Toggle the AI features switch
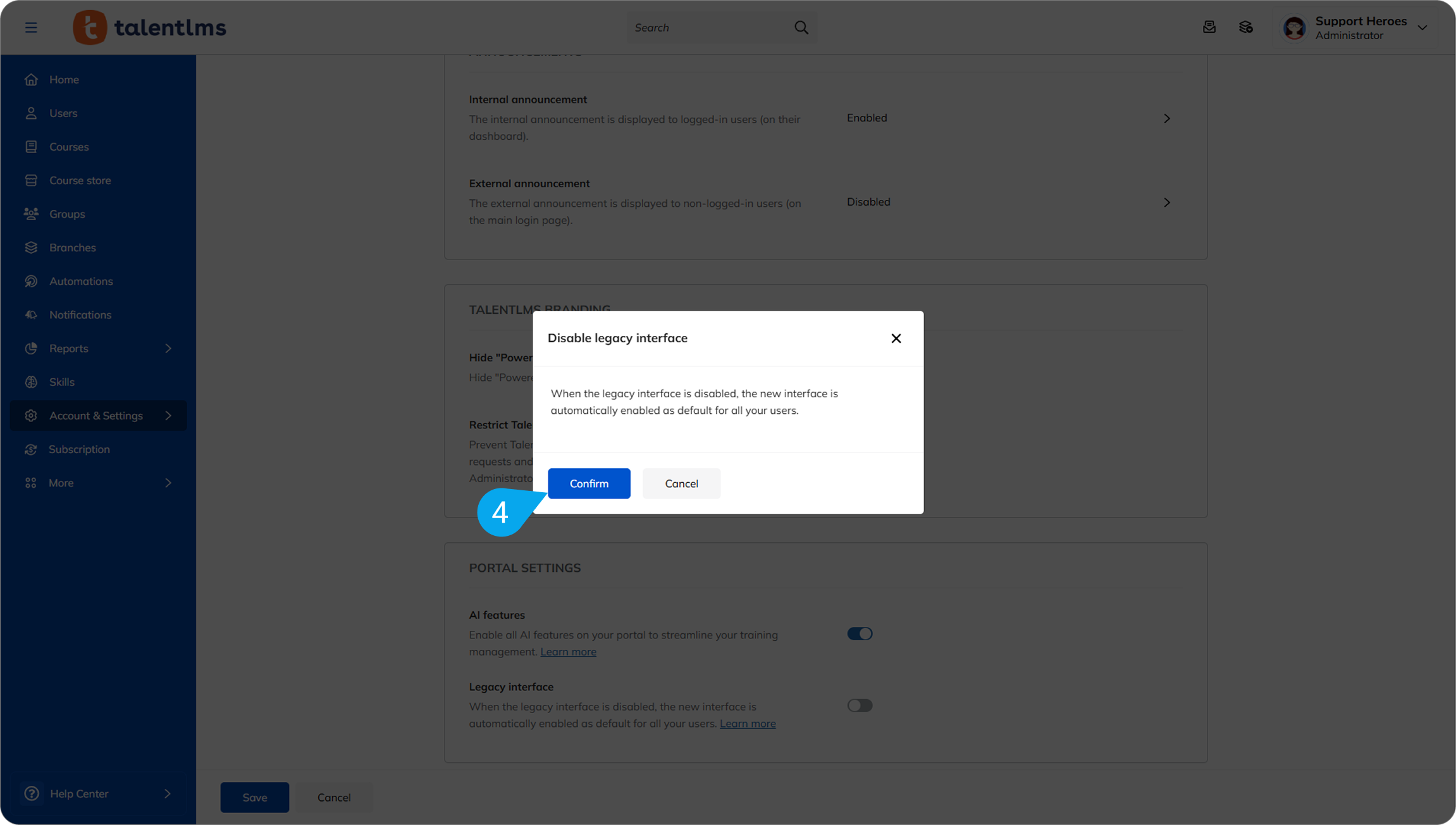 pyautogui.click(x=860, y=634)
